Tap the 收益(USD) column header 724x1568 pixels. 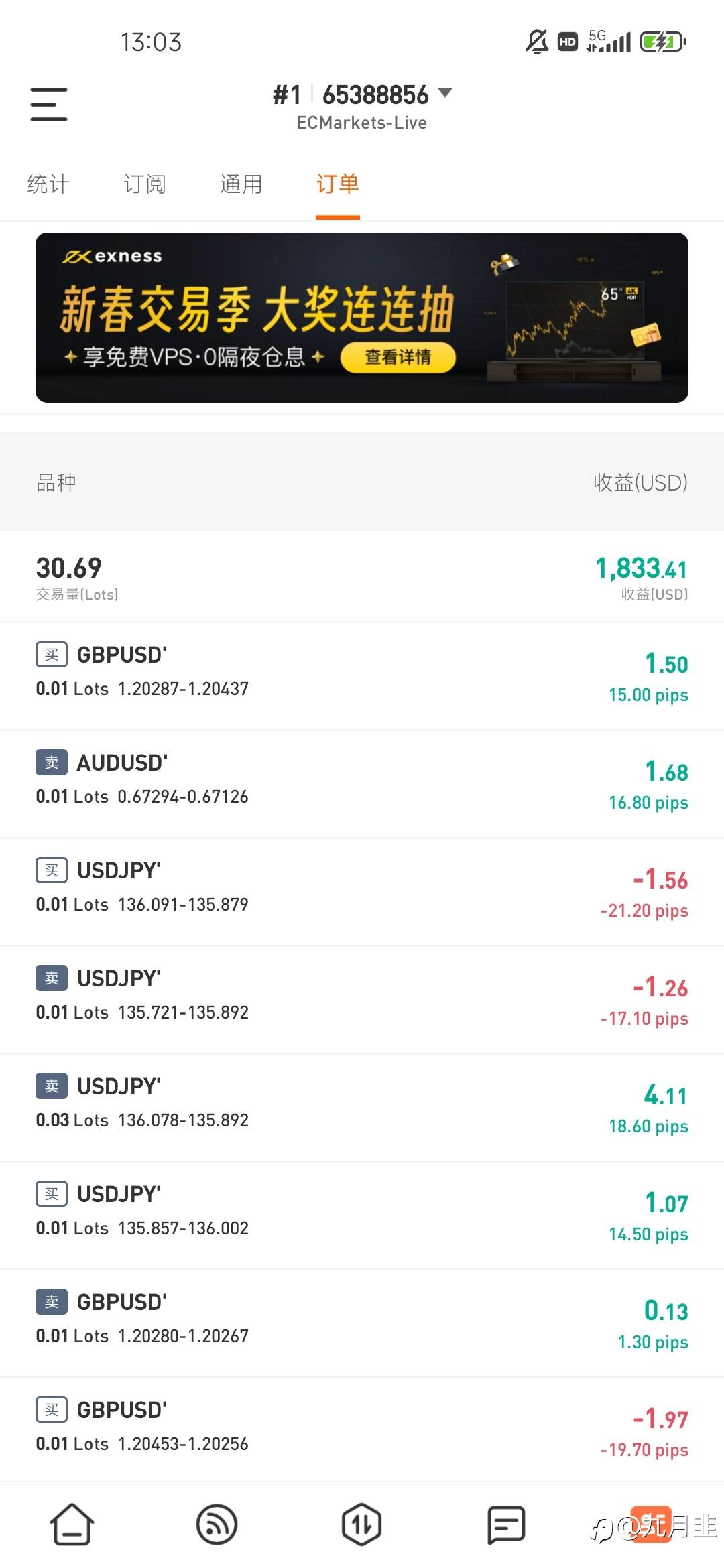(x=640, y=482)
